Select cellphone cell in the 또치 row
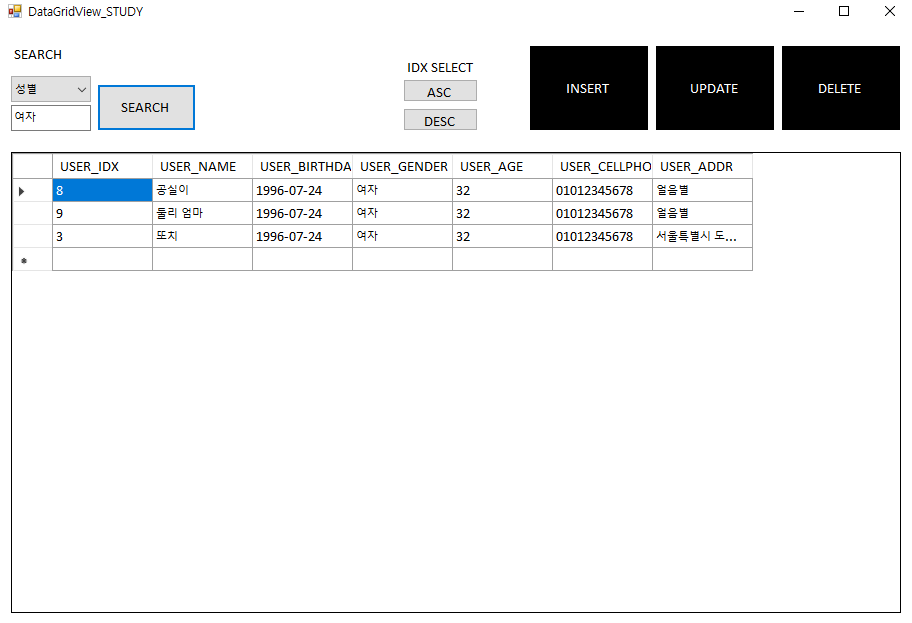 click(x=603, y=236)
